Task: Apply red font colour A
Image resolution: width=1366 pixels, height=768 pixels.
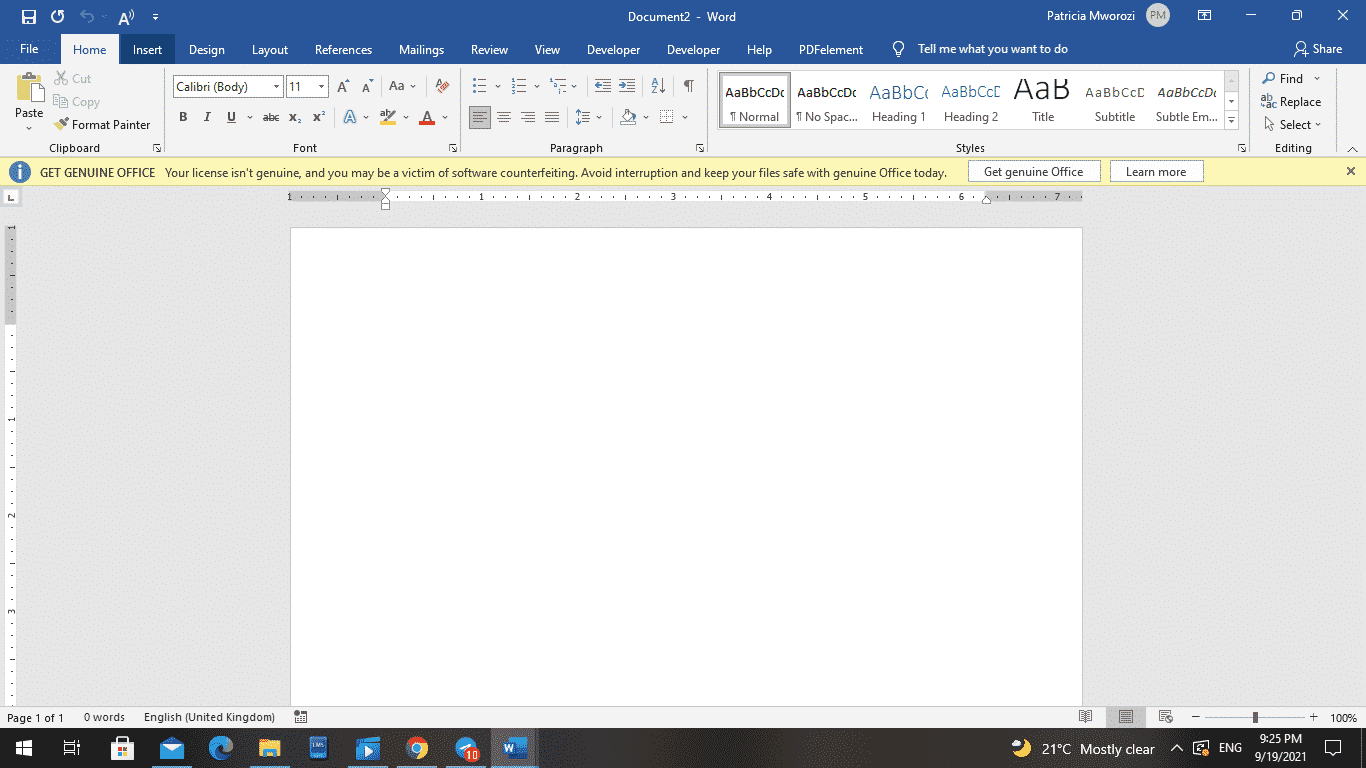Action: (x=427, y=117)
